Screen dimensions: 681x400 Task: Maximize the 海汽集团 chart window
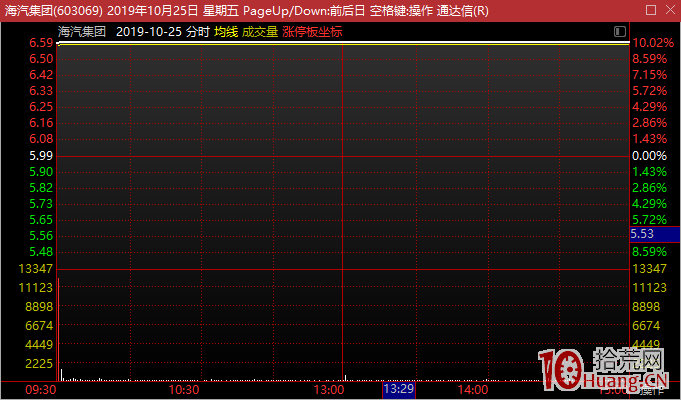(651, 10)
